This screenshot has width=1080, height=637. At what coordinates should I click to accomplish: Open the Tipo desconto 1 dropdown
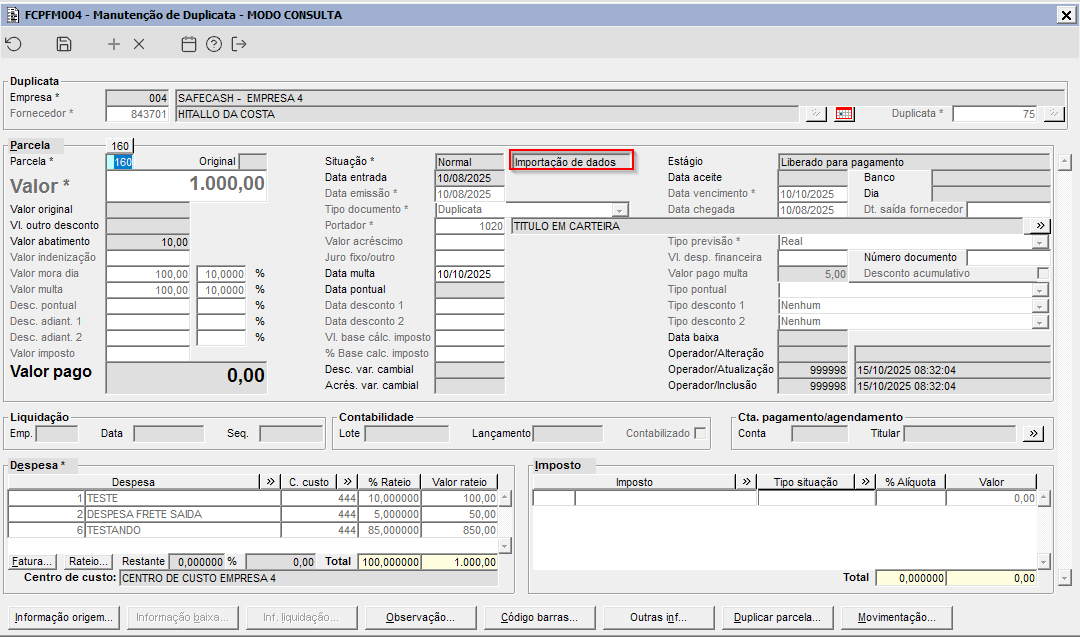click(1039, 306)
